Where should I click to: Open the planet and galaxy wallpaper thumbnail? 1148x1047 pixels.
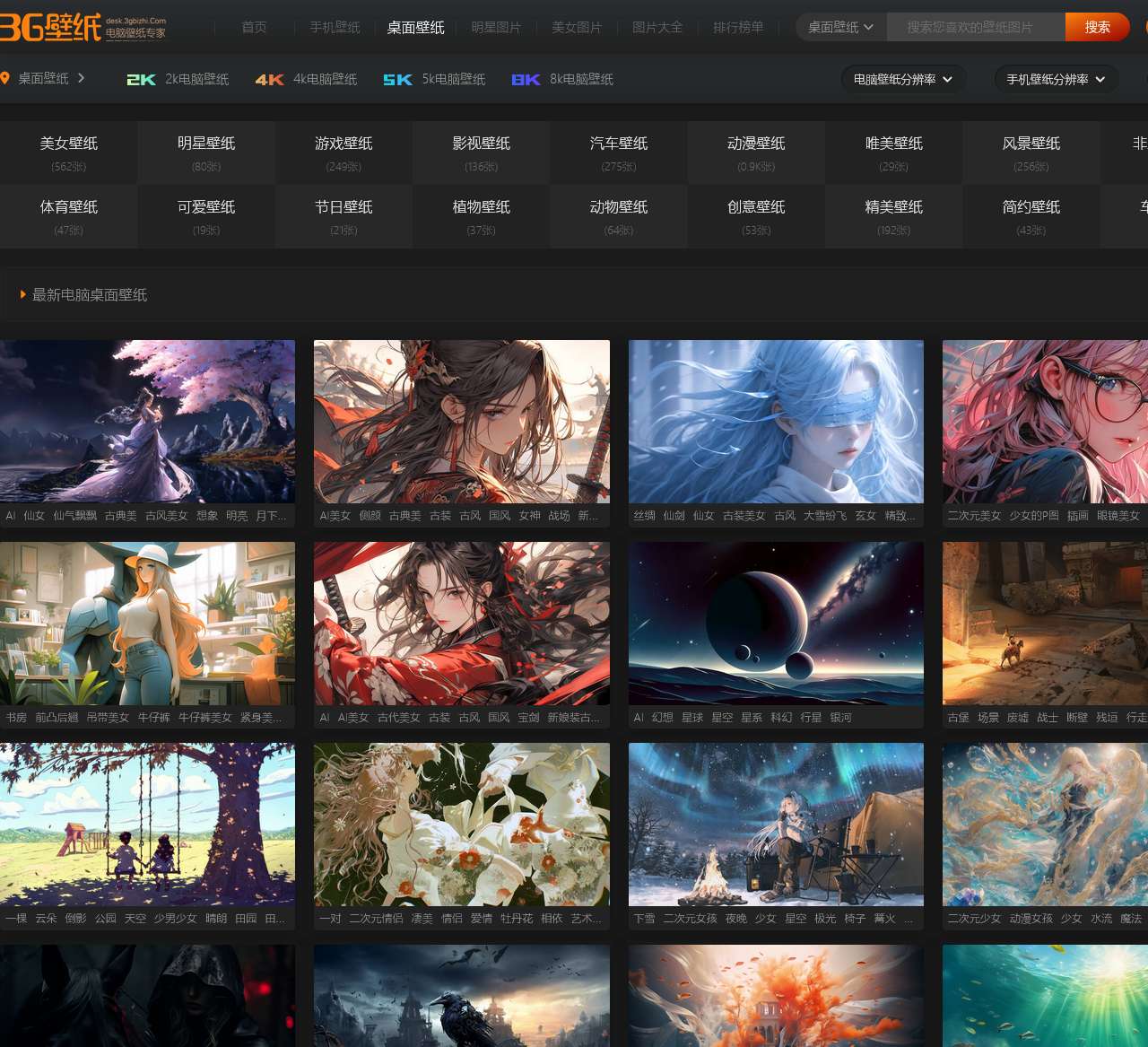pyautogui.click(x=776, y=623)
